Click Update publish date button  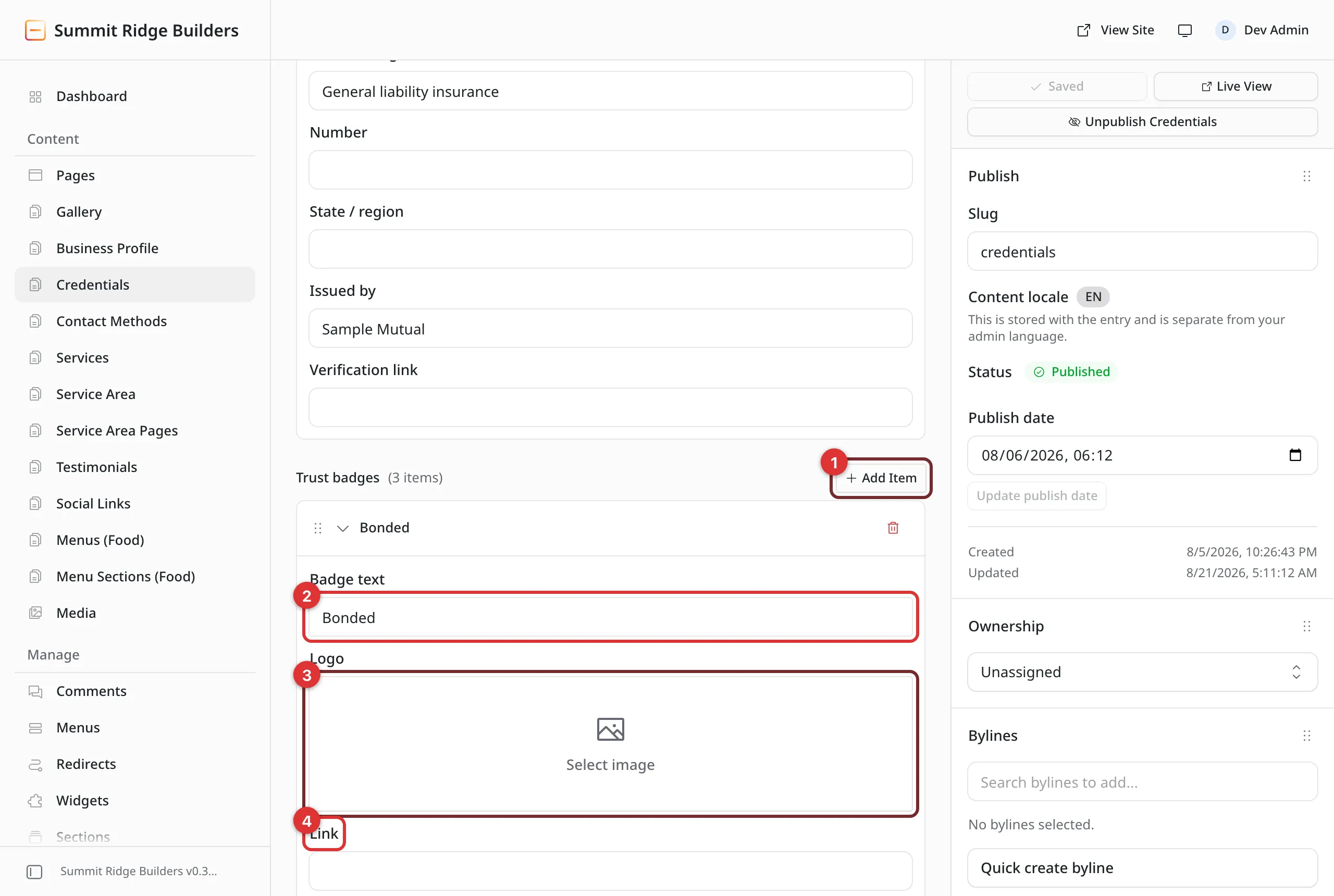[1037, 496]
